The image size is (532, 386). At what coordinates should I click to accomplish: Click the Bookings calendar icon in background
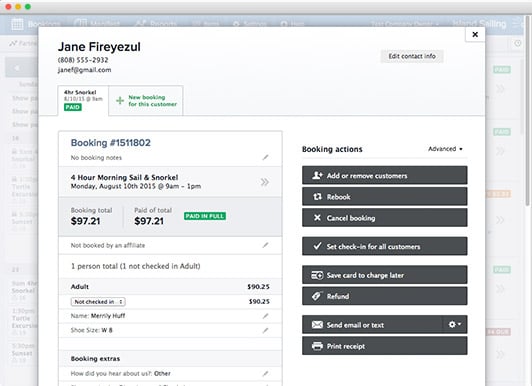click(17, 24)
